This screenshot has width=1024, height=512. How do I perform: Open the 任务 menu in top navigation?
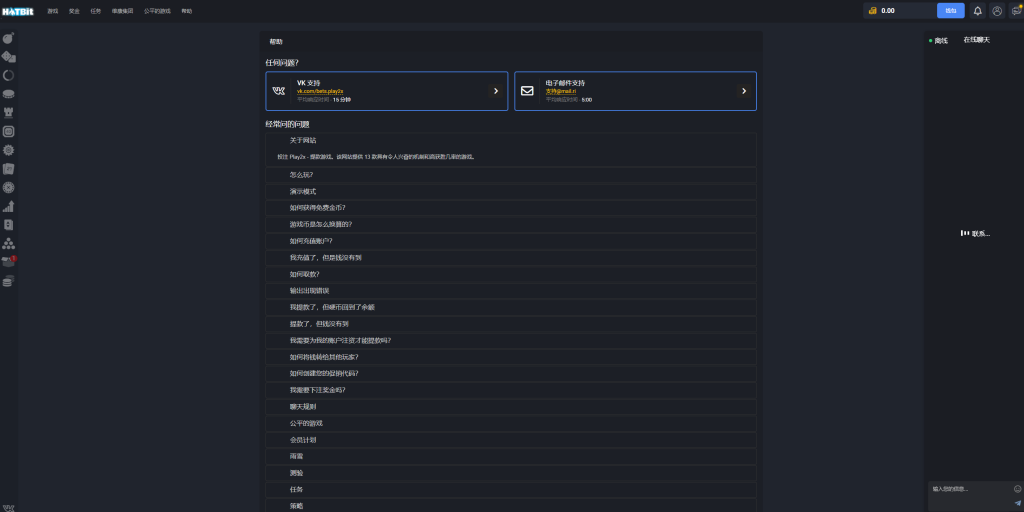[95, 11]
